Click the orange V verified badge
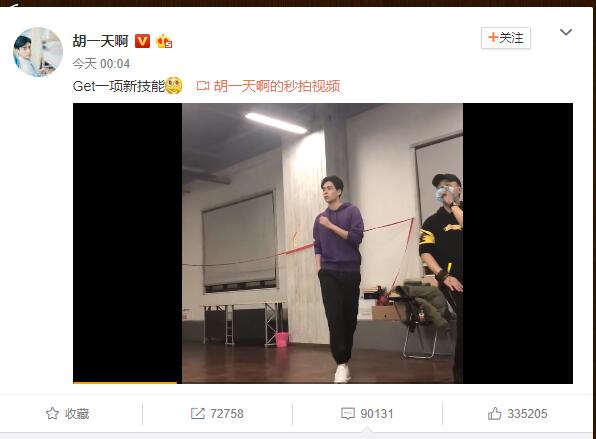Image resolution: width=596 pixels, height=439 pixels. tap(143, 41)
